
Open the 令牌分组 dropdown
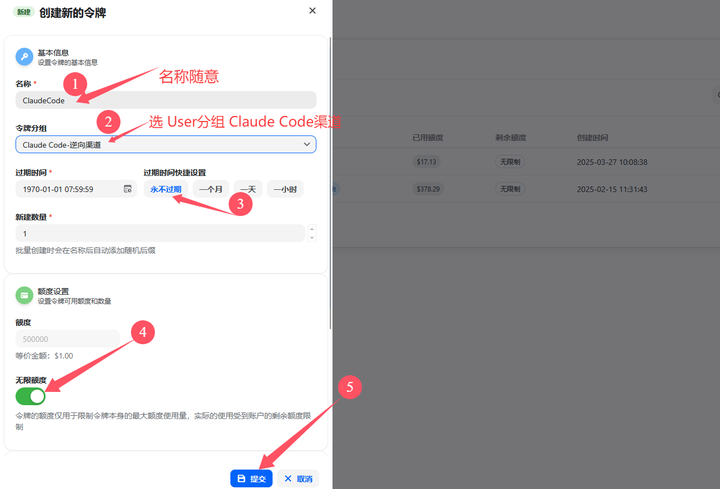point(166,144)
